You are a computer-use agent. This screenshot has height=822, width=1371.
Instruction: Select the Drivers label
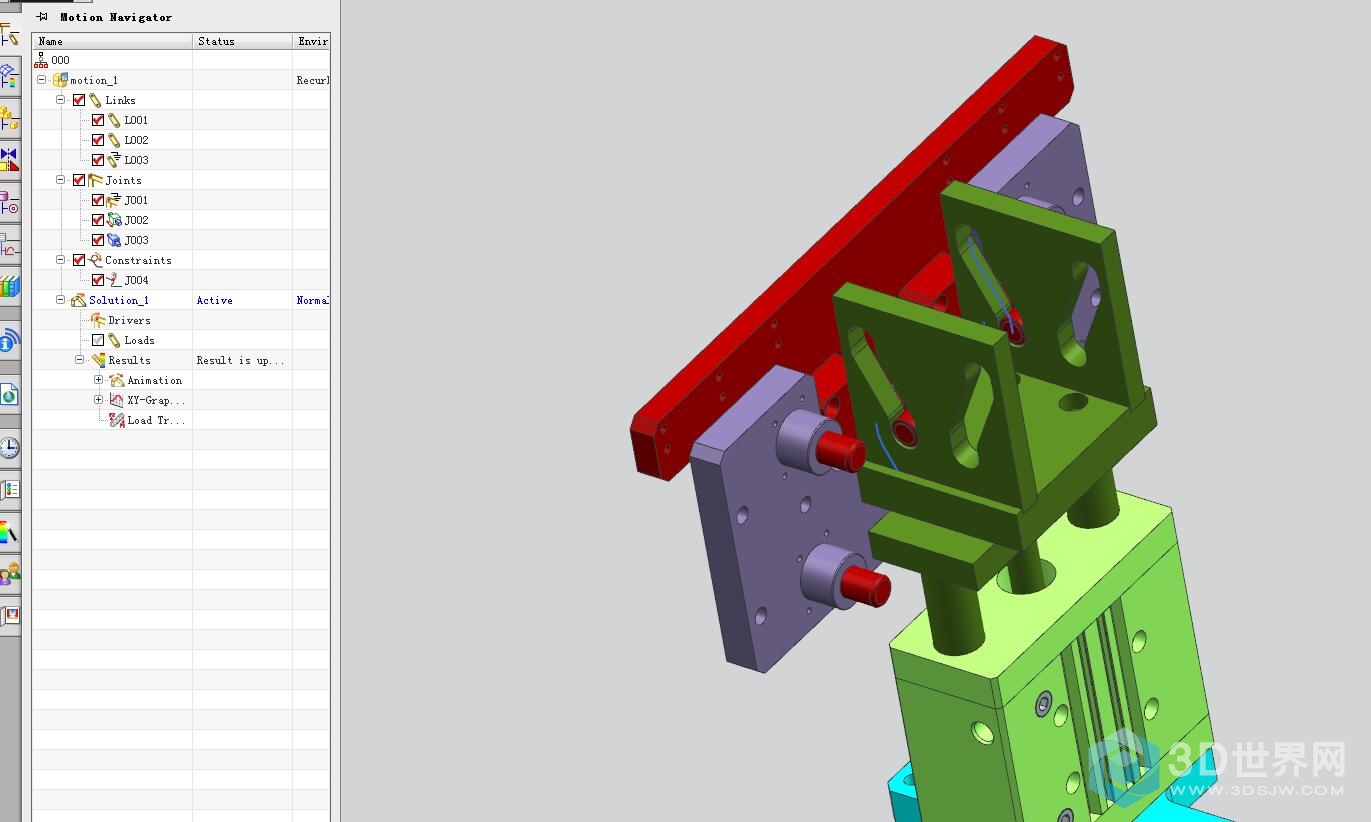130,320
